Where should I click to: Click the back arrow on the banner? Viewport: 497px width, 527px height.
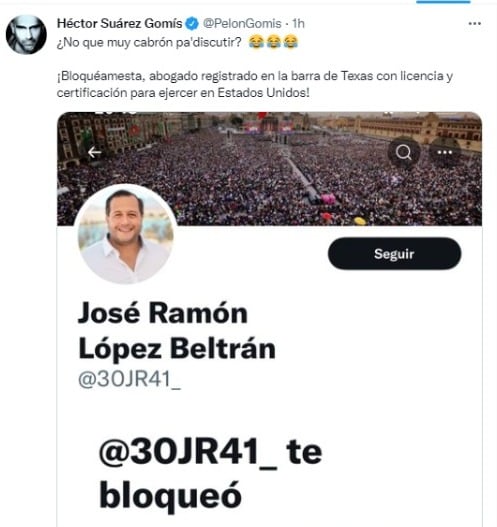(x=94, y=153)
